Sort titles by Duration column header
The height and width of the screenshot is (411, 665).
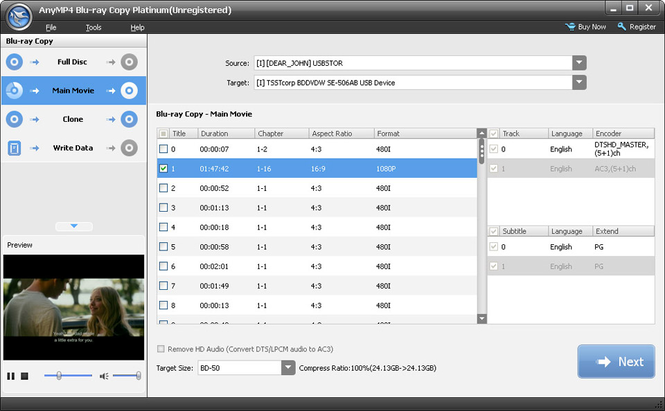point(226,134)
